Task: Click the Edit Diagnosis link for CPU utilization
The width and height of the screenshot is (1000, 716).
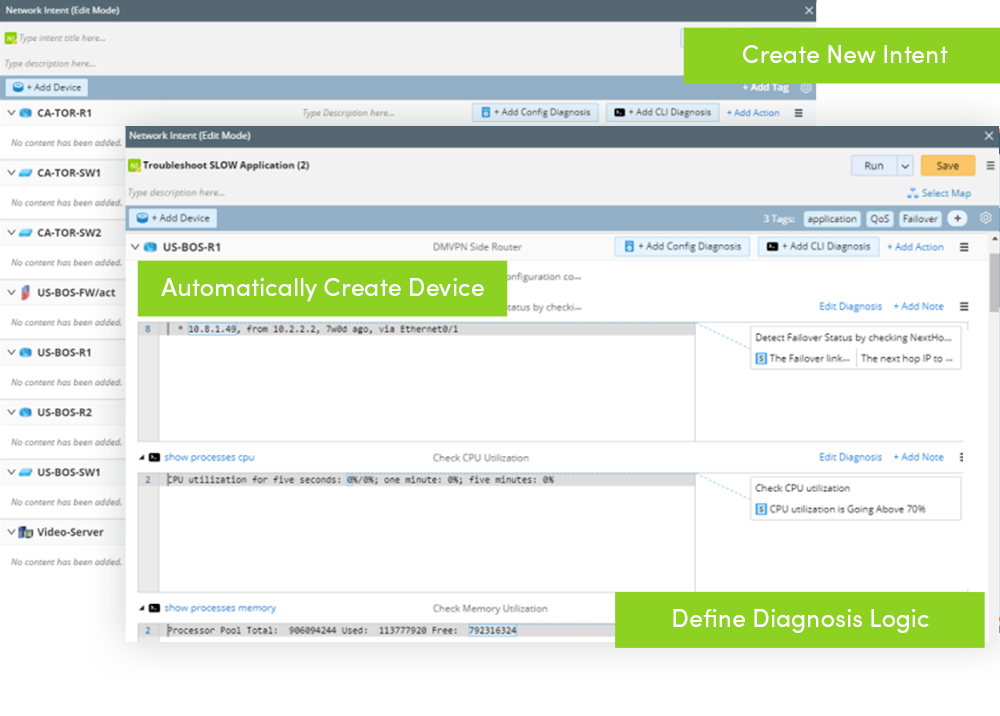Action: [x=850, y=457]
